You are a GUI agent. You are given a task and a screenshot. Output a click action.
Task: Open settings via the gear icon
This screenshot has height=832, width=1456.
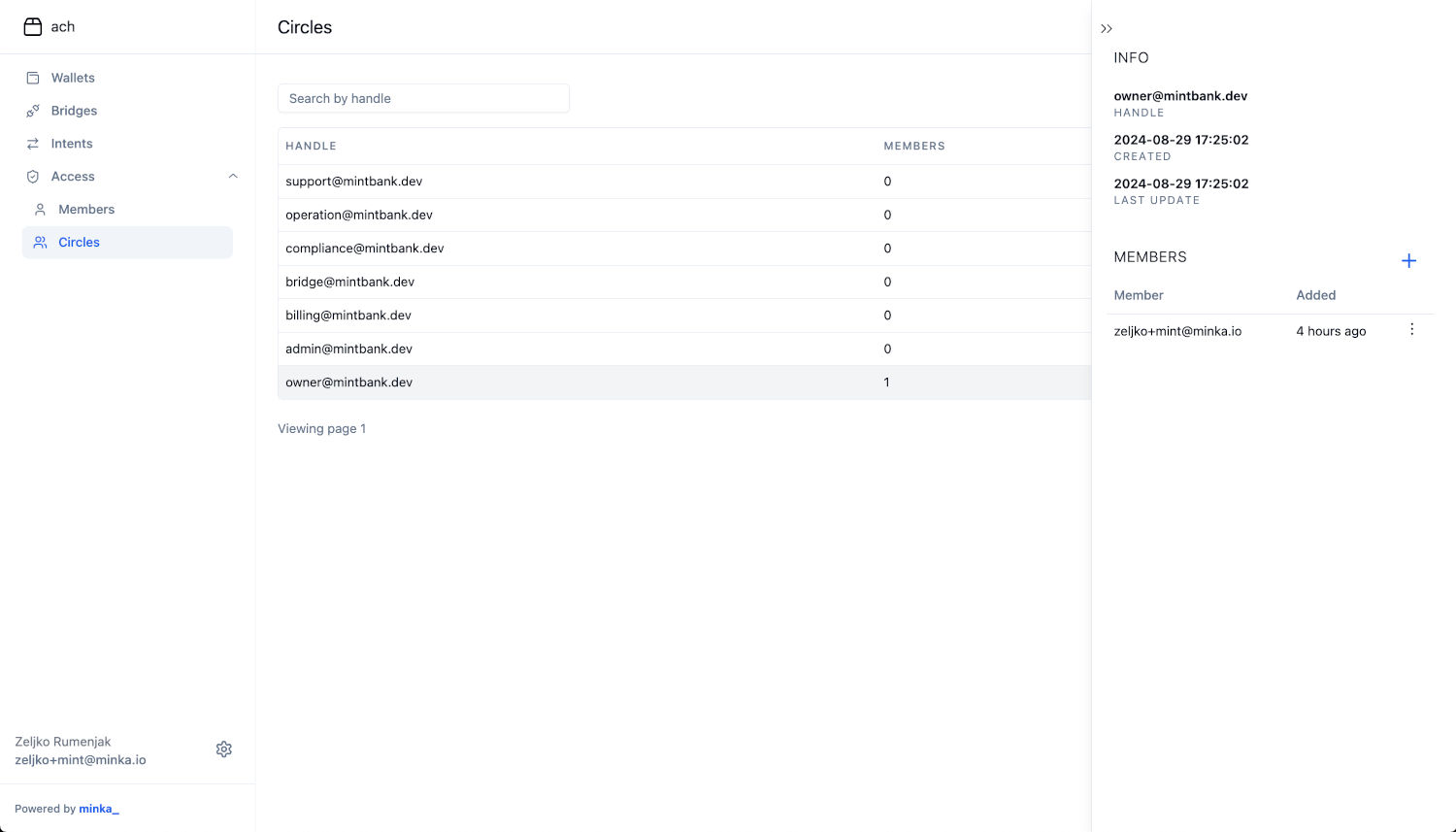click(x=224, y=749)
